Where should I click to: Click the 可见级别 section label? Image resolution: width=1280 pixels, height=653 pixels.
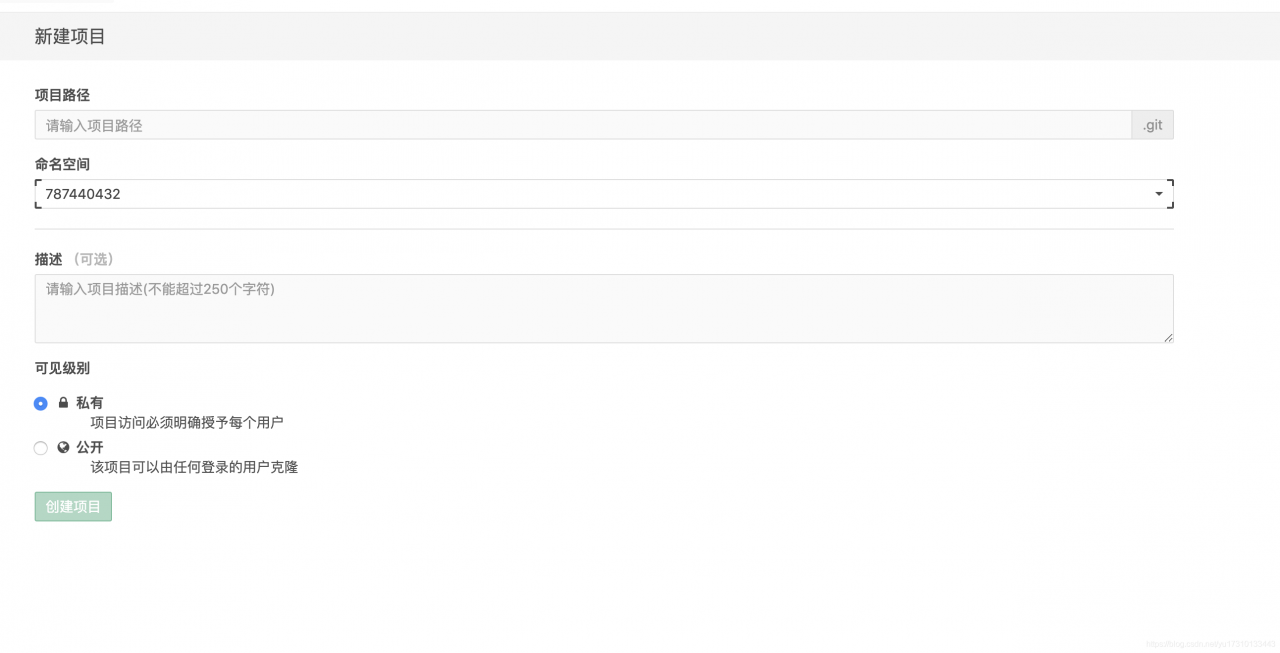tap(62, 368)
